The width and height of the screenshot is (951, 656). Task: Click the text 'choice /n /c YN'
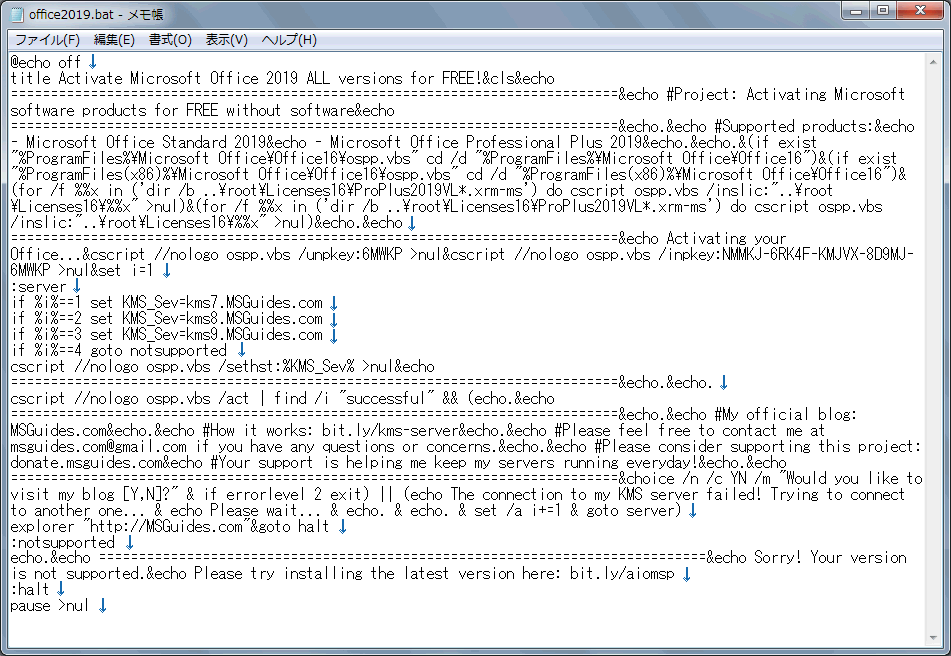click(x=687, y=478)
